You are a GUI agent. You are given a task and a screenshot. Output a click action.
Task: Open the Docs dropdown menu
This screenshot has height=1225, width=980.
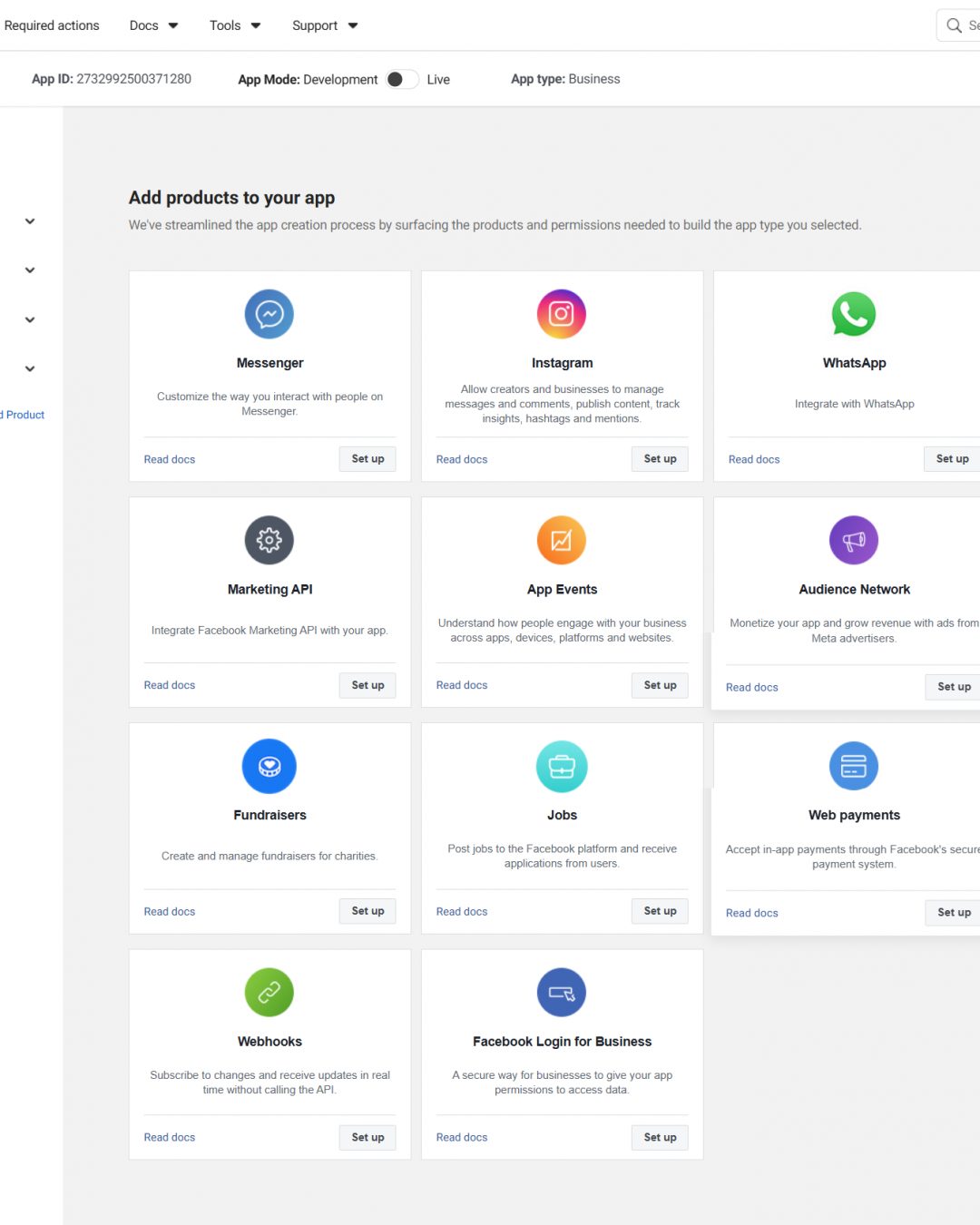click(x=153, y=25)
